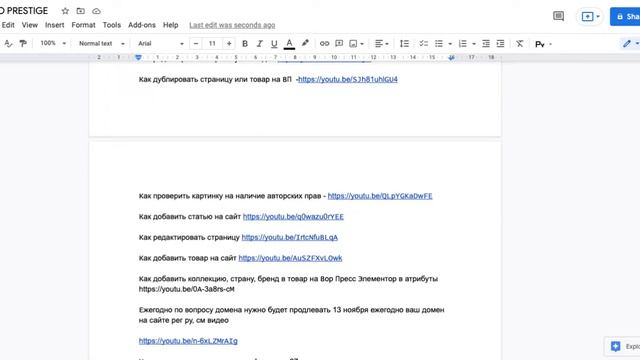640x360 pixels.
Task: Open the Format menu
Action: click(83, 25)
